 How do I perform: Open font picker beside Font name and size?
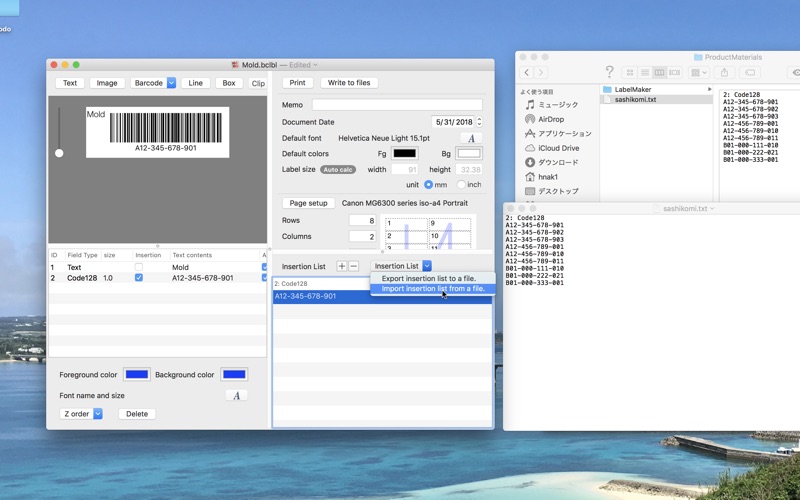[236, 395]
